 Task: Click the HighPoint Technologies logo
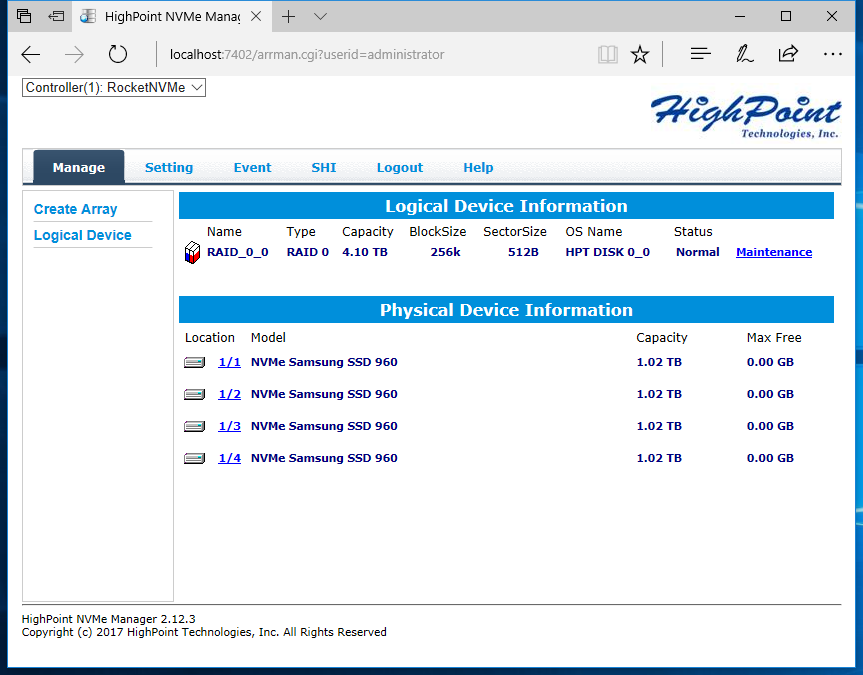click(746, 117)
